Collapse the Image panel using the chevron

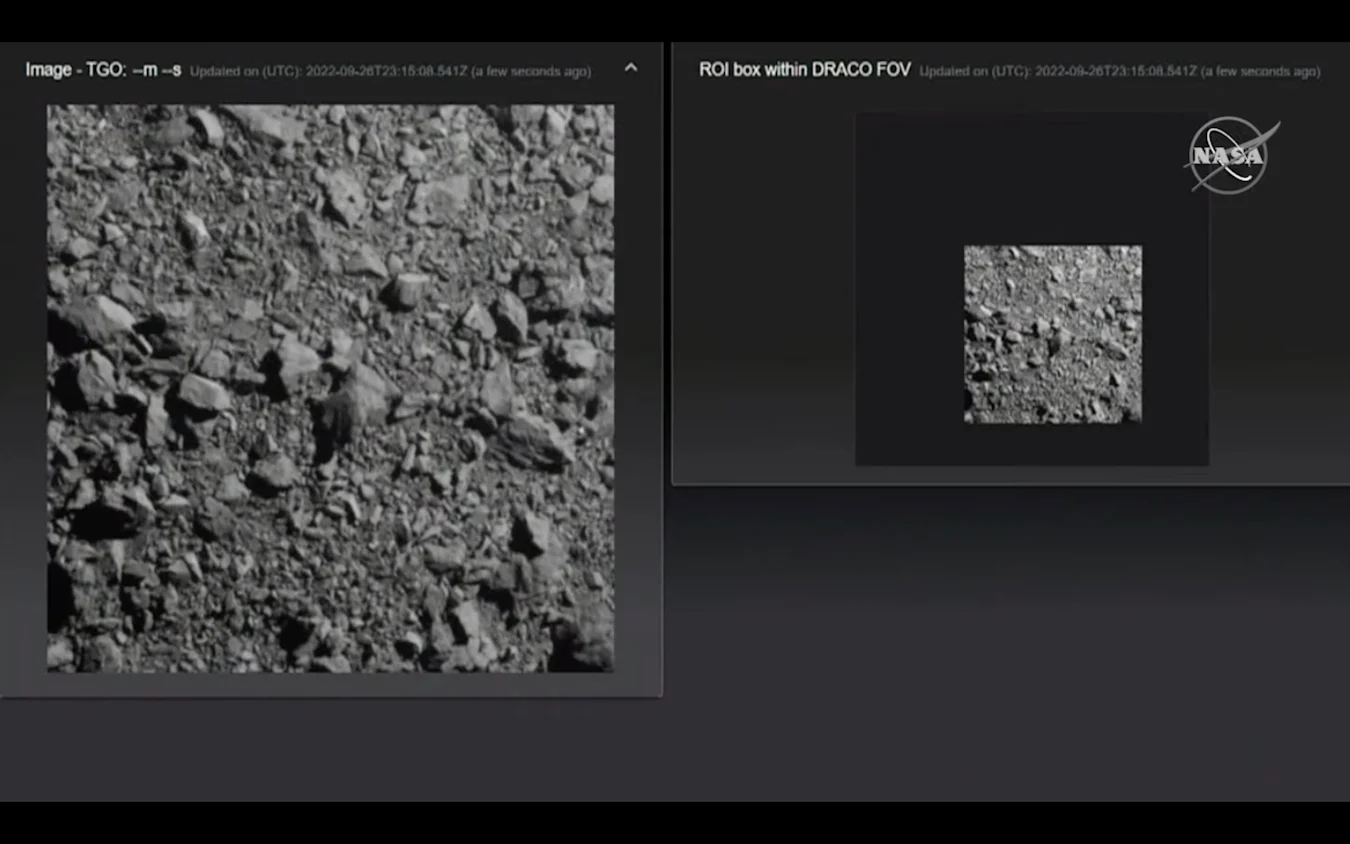[x=630, y=68]
